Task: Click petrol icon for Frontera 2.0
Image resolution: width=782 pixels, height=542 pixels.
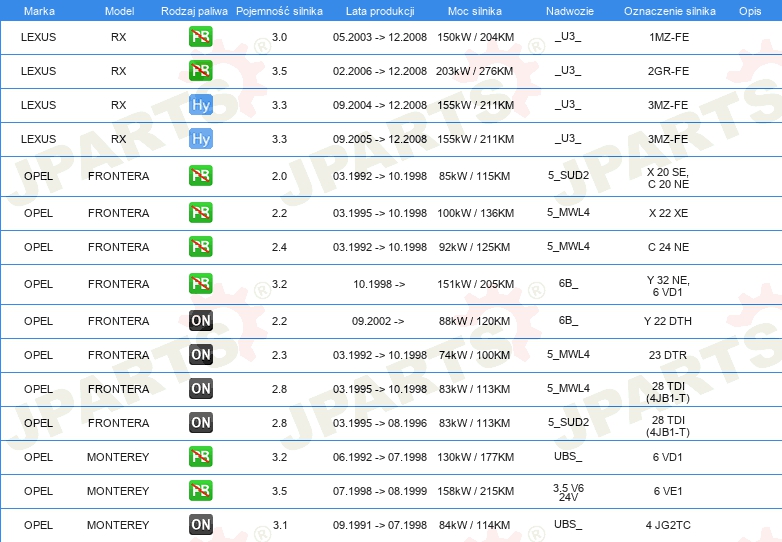Action: click(x=200, y=176)
